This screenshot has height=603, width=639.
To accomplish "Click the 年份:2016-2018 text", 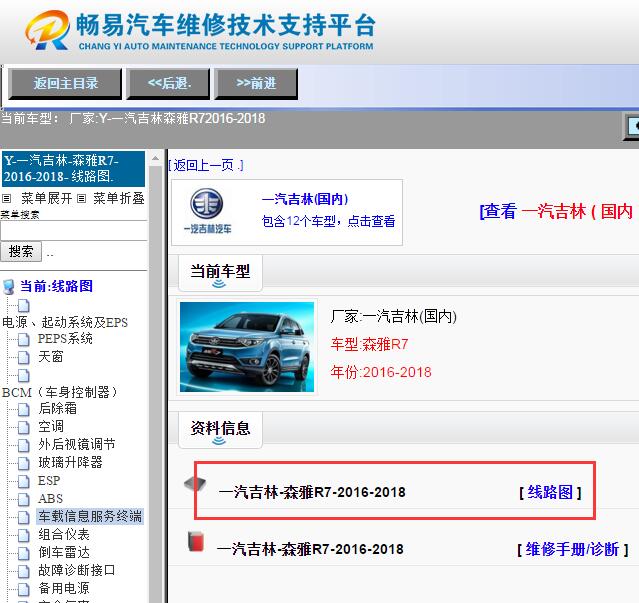I will [381, 372].
